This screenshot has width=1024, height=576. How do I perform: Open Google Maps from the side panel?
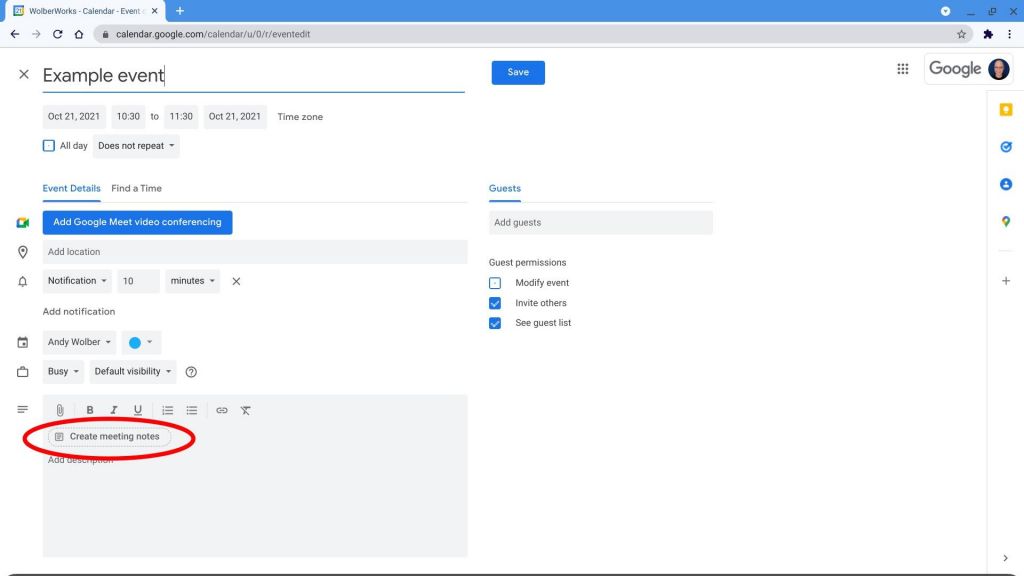coord(1006,223)
